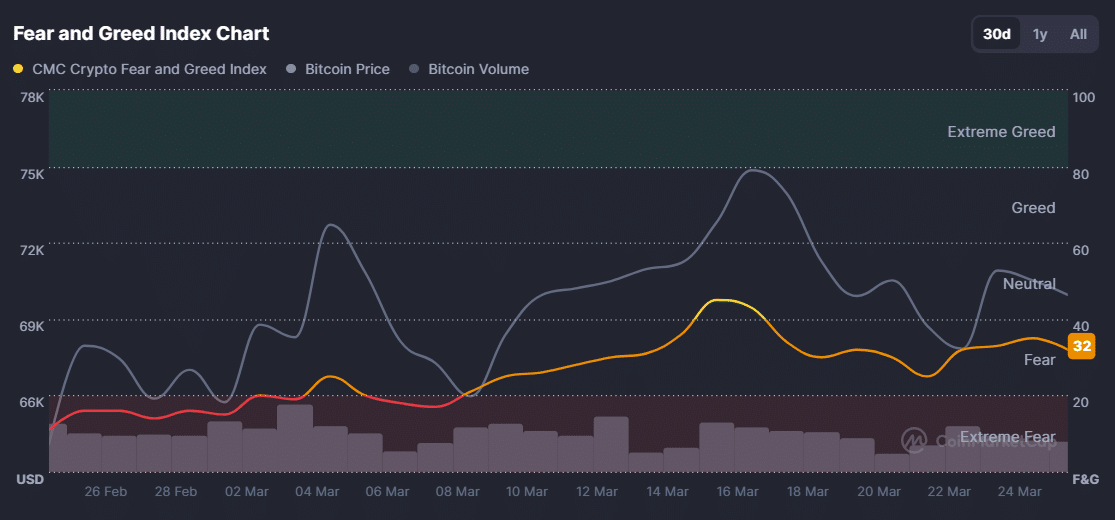Image resolution: width=1115 pixels, height=520 pixels.
Task: Click the orange 32 current value badge
Action: click(x=1081, y=347)
